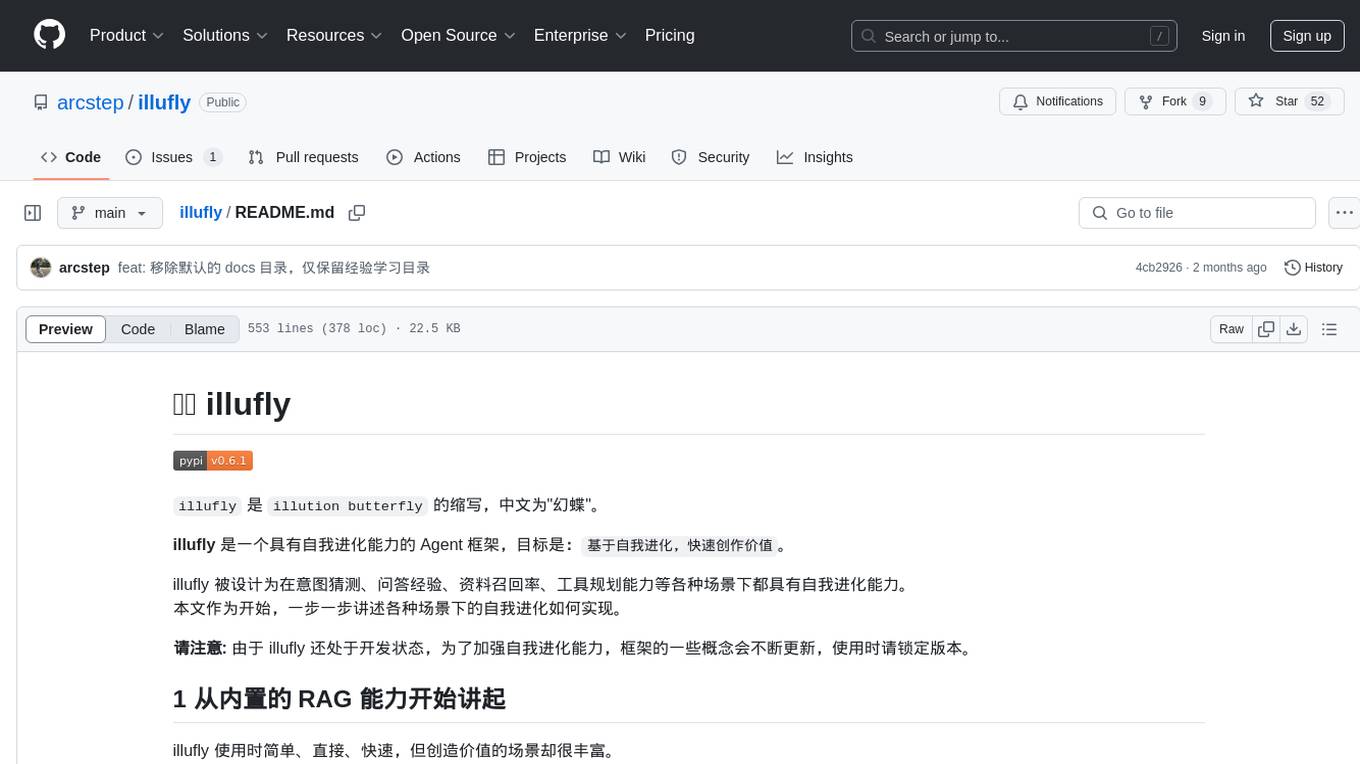Select the Code tab
The image size is (1360, 764).
click(71, 157)
